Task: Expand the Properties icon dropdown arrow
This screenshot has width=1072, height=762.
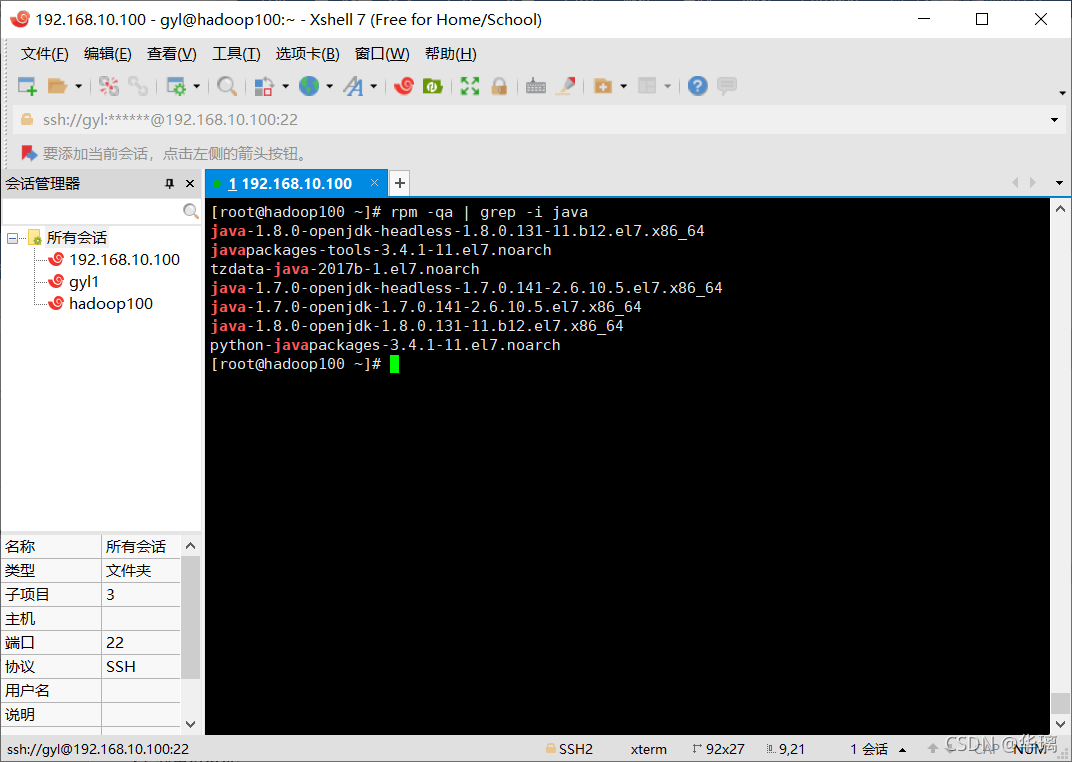Action: (197, 86)
